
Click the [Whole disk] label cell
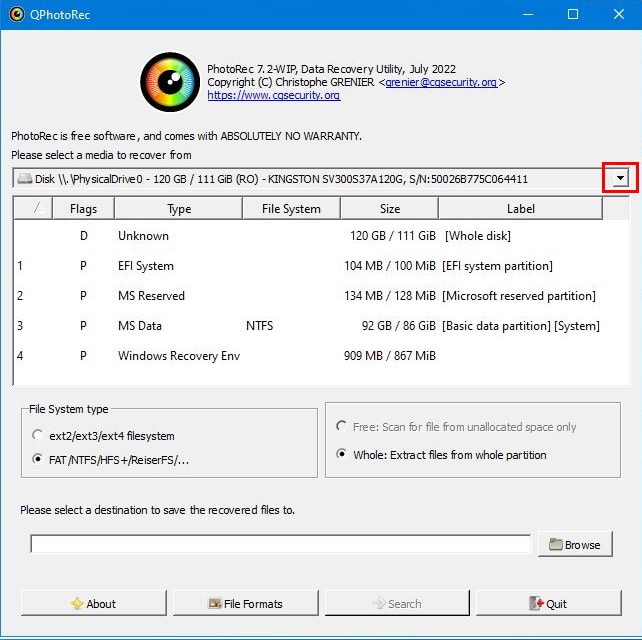[477, 235]
